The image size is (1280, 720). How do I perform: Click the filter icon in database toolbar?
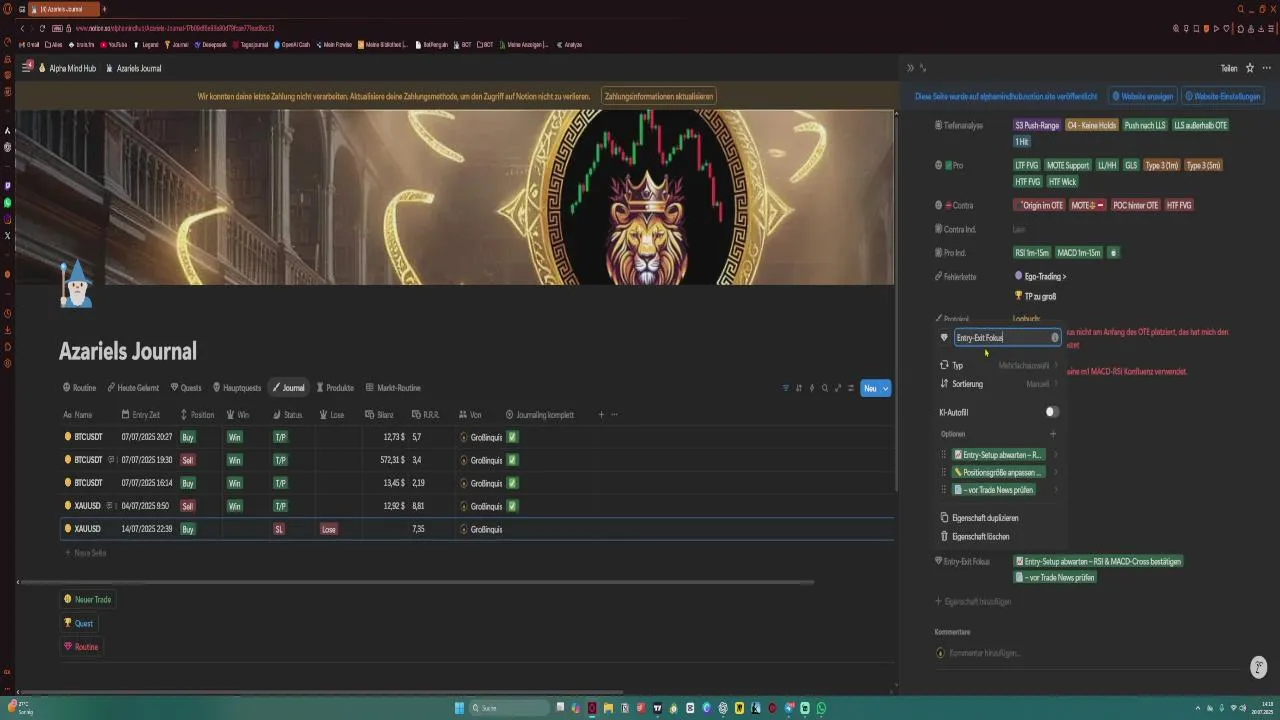785,388
